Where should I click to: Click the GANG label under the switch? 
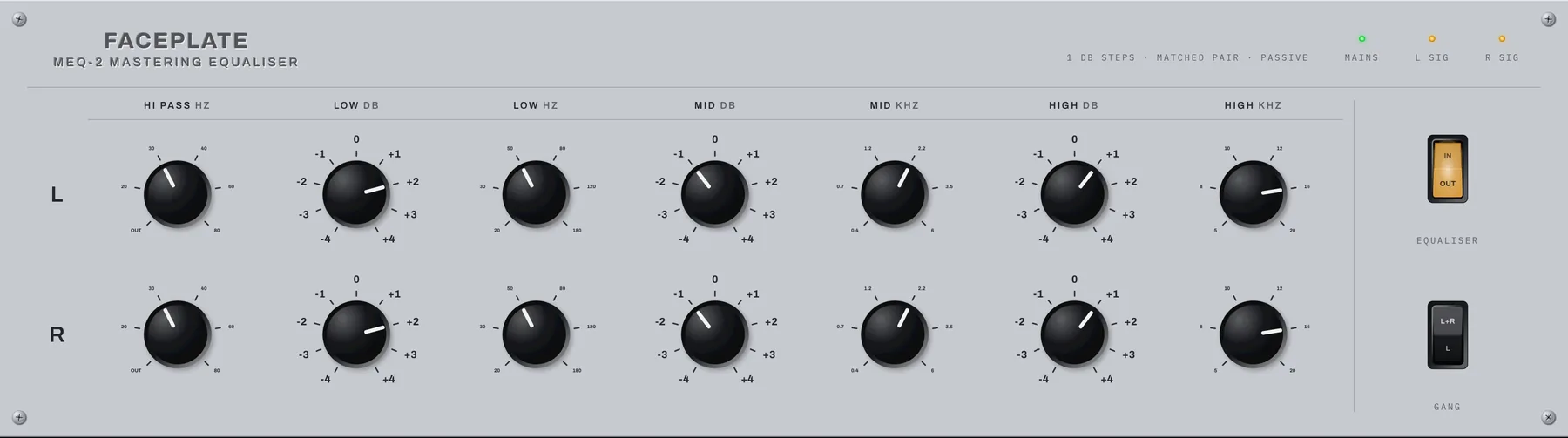1447,407
